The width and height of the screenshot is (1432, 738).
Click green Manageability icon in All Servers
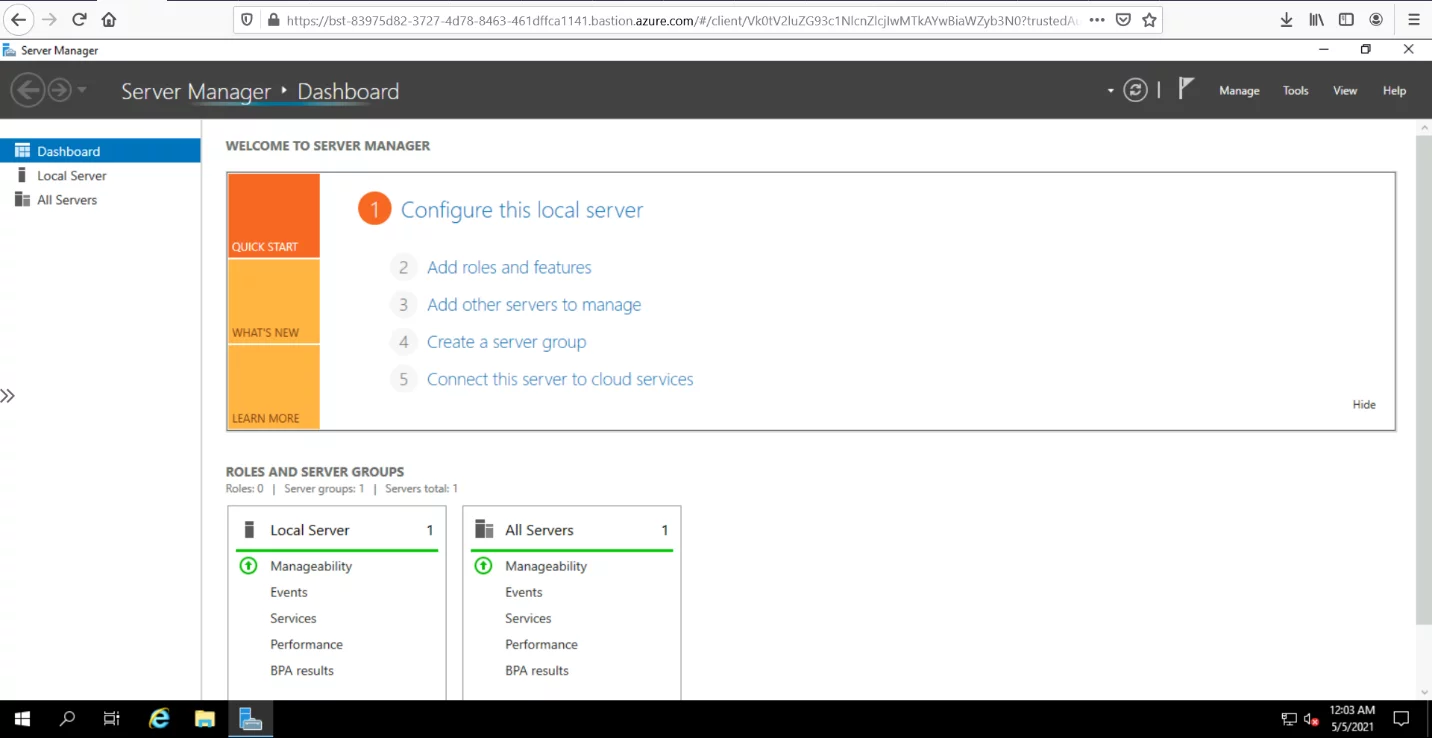coord(483,565)
